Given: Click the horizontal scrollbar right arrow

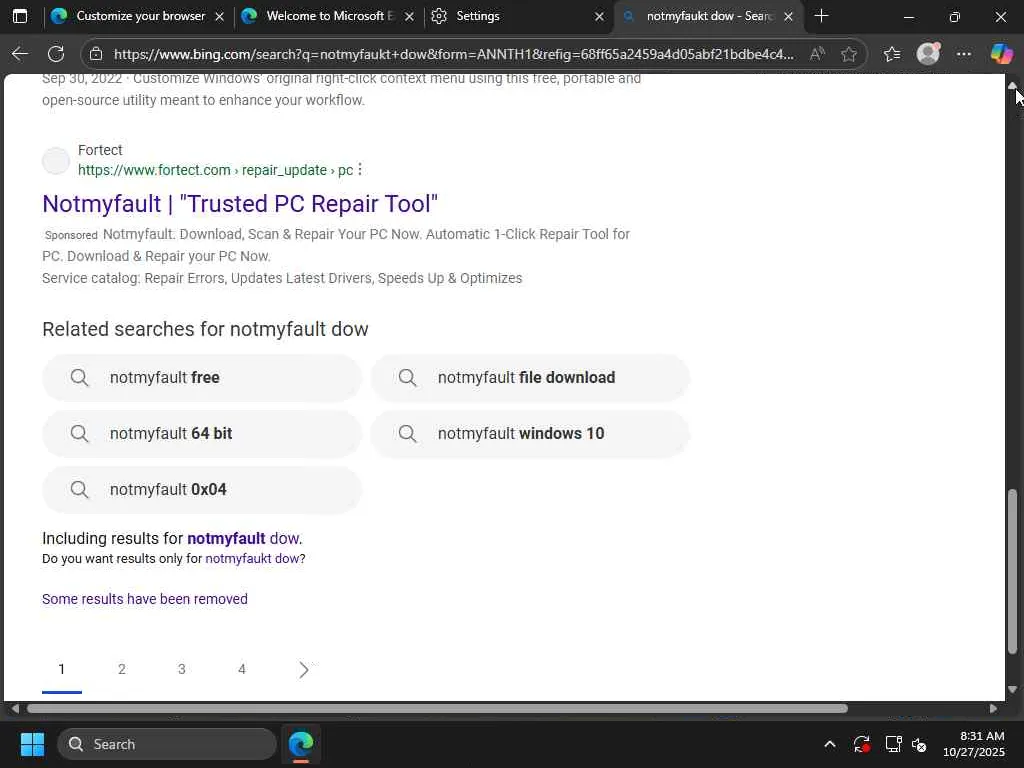Looking at the screenshot, I should pyautogui.click(x=993, y=709).
